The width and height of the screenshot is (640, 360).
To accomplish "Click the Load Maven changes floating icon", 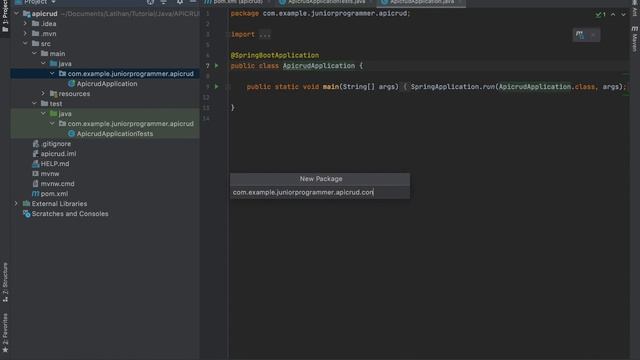I will tap(580, 35).
